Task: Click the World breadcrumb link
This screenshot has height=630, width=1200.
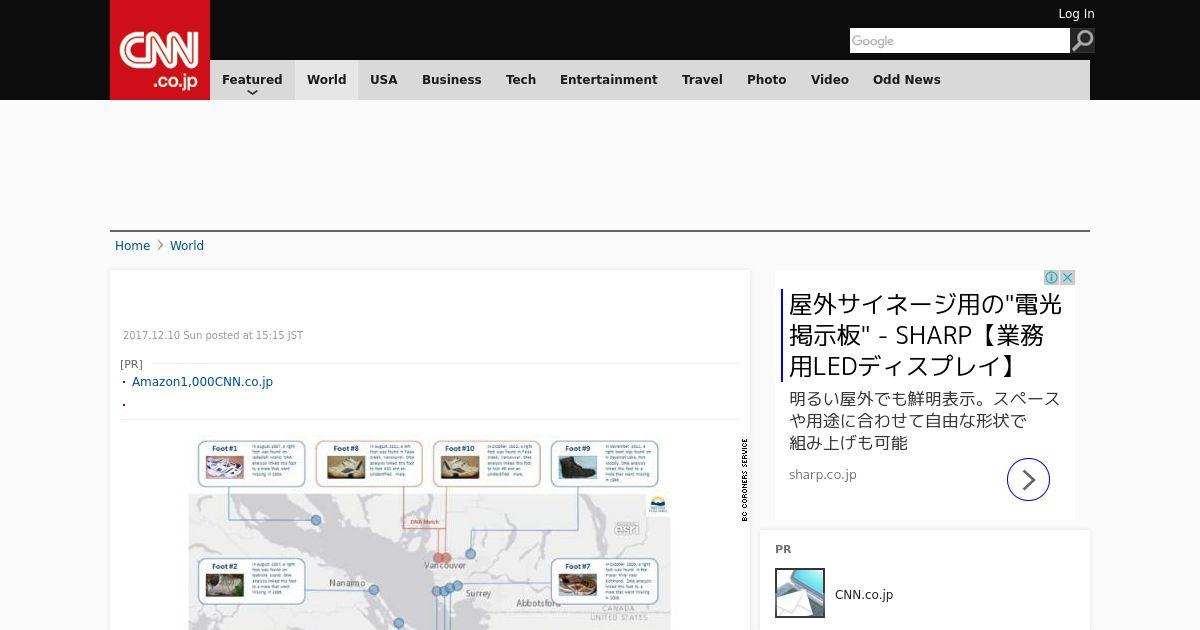Action: pos(187,246)
